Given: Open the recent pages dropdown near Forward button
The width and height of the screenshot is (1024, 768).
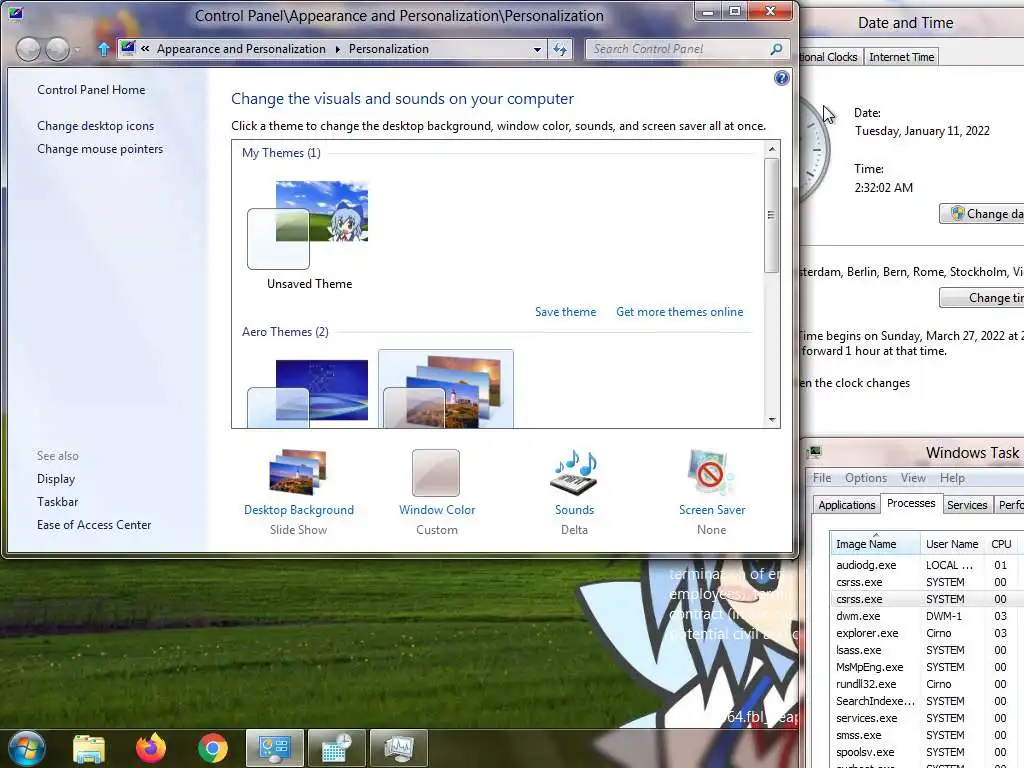Looking at the screenshot, I should tap(78, 50).
